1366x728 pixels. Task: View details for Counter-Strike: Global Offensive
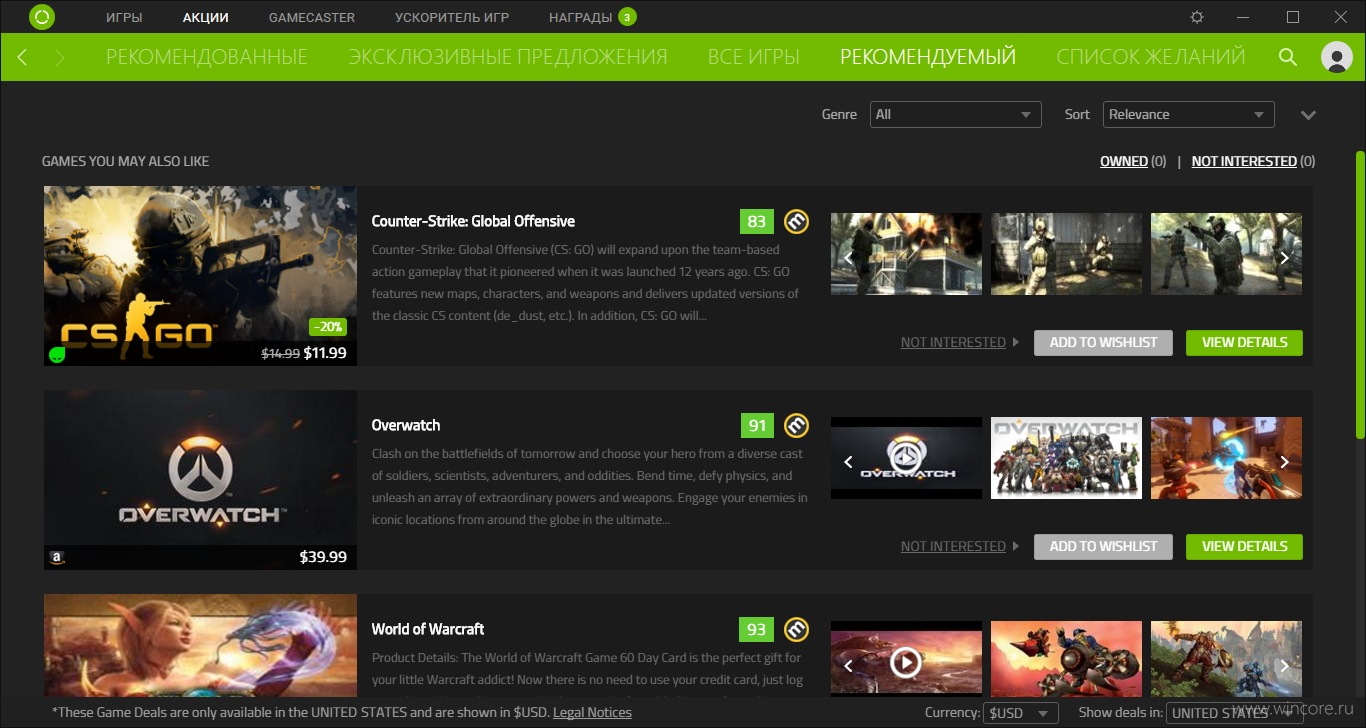pos(1244,342)
